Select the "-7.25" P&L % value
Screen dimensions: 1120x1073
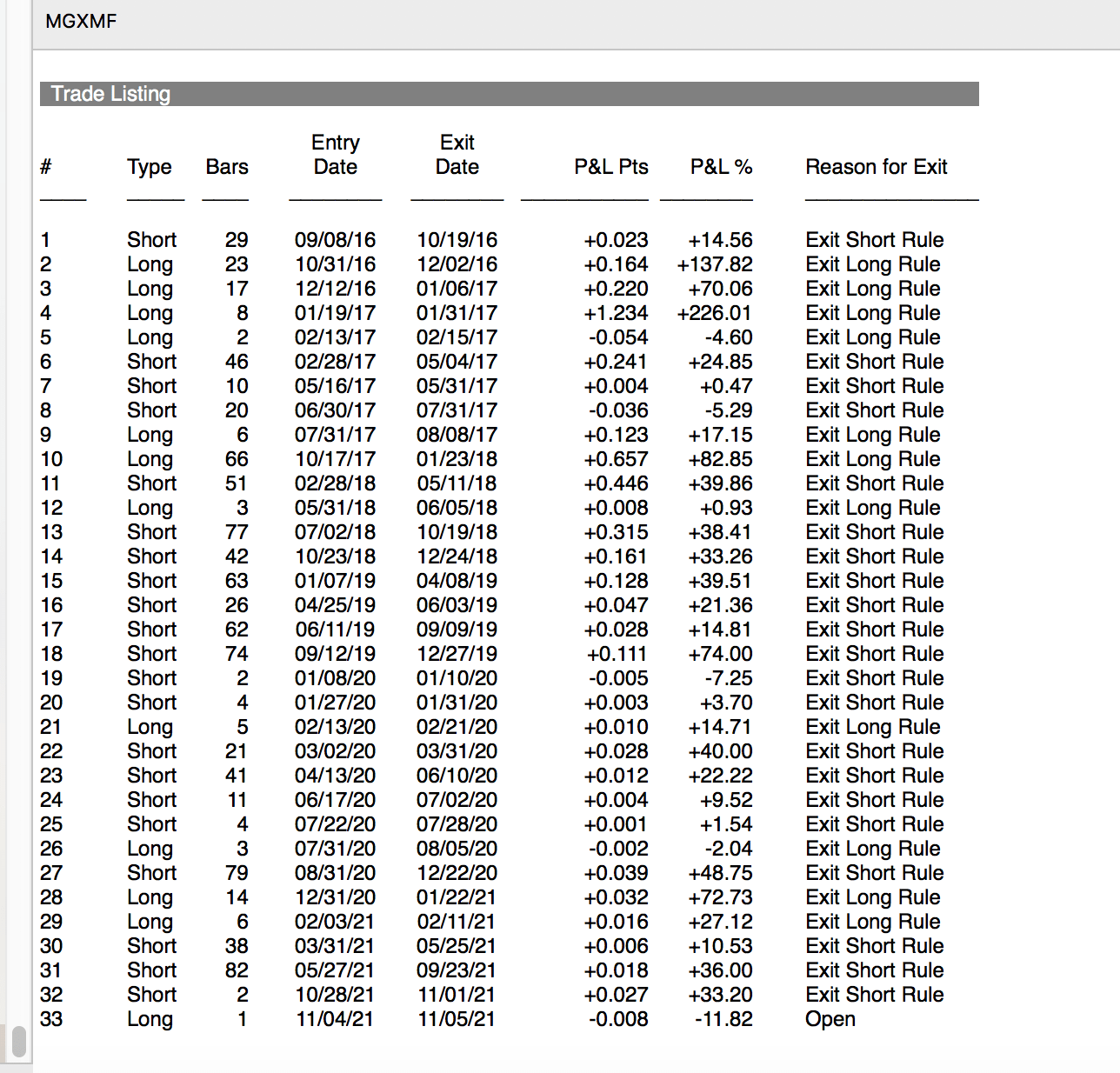pyautogui.click(x=729, y=678)
